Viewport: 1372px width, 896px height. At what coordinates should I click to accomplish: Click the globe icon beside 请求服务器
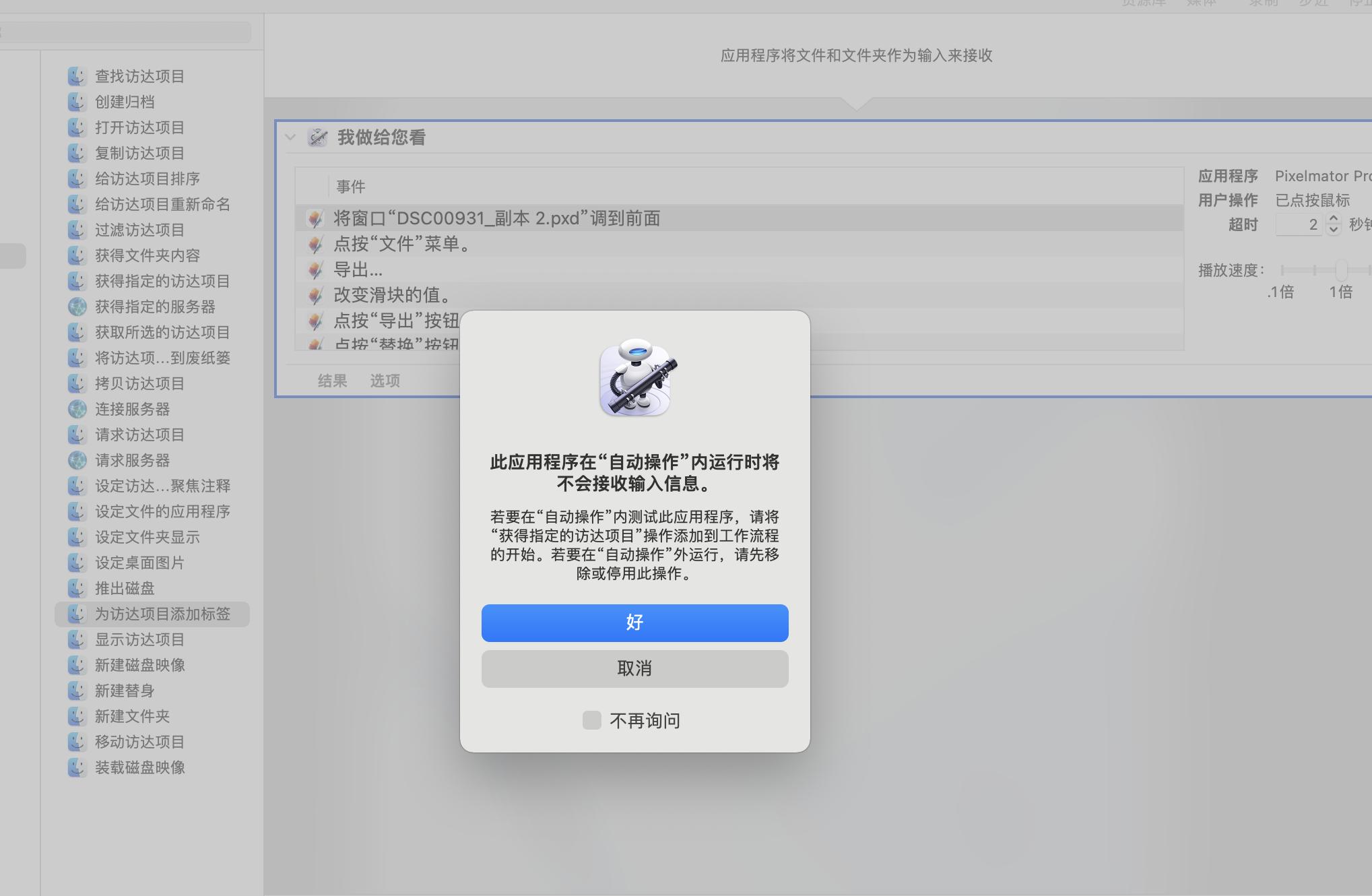(x=76, y=460)
